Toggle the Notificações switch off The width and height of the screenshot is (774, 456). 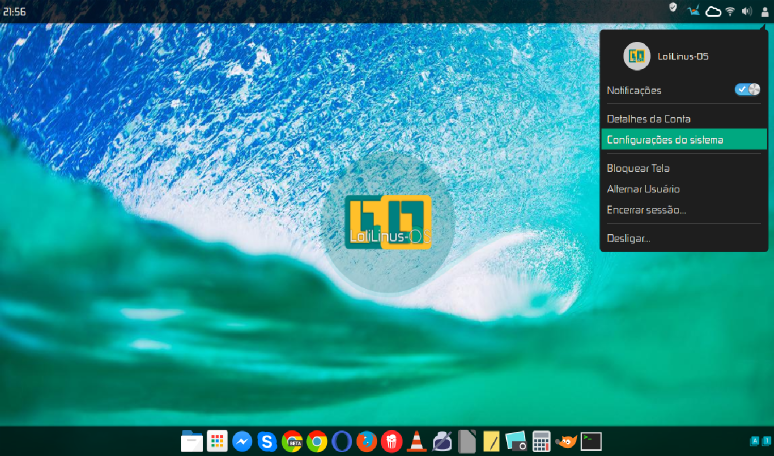pos(747,89)
